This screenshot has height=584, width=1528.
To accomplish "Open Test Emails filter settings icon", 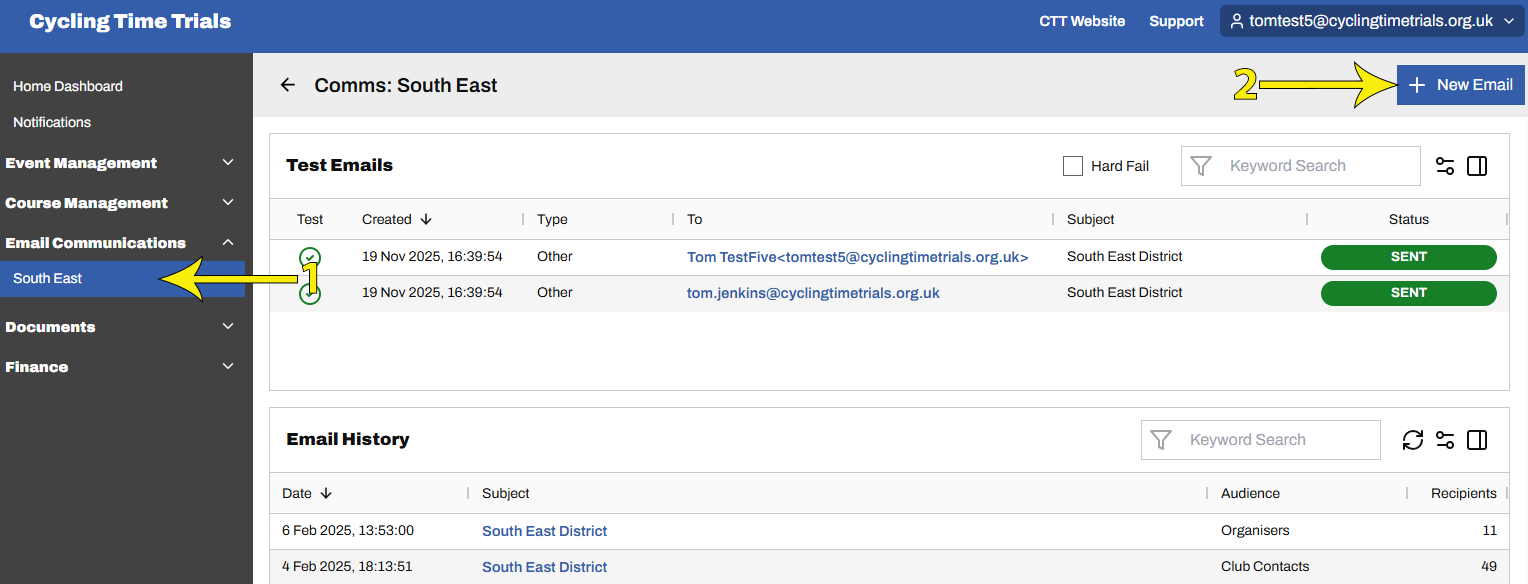I will tap(1444, 166).
